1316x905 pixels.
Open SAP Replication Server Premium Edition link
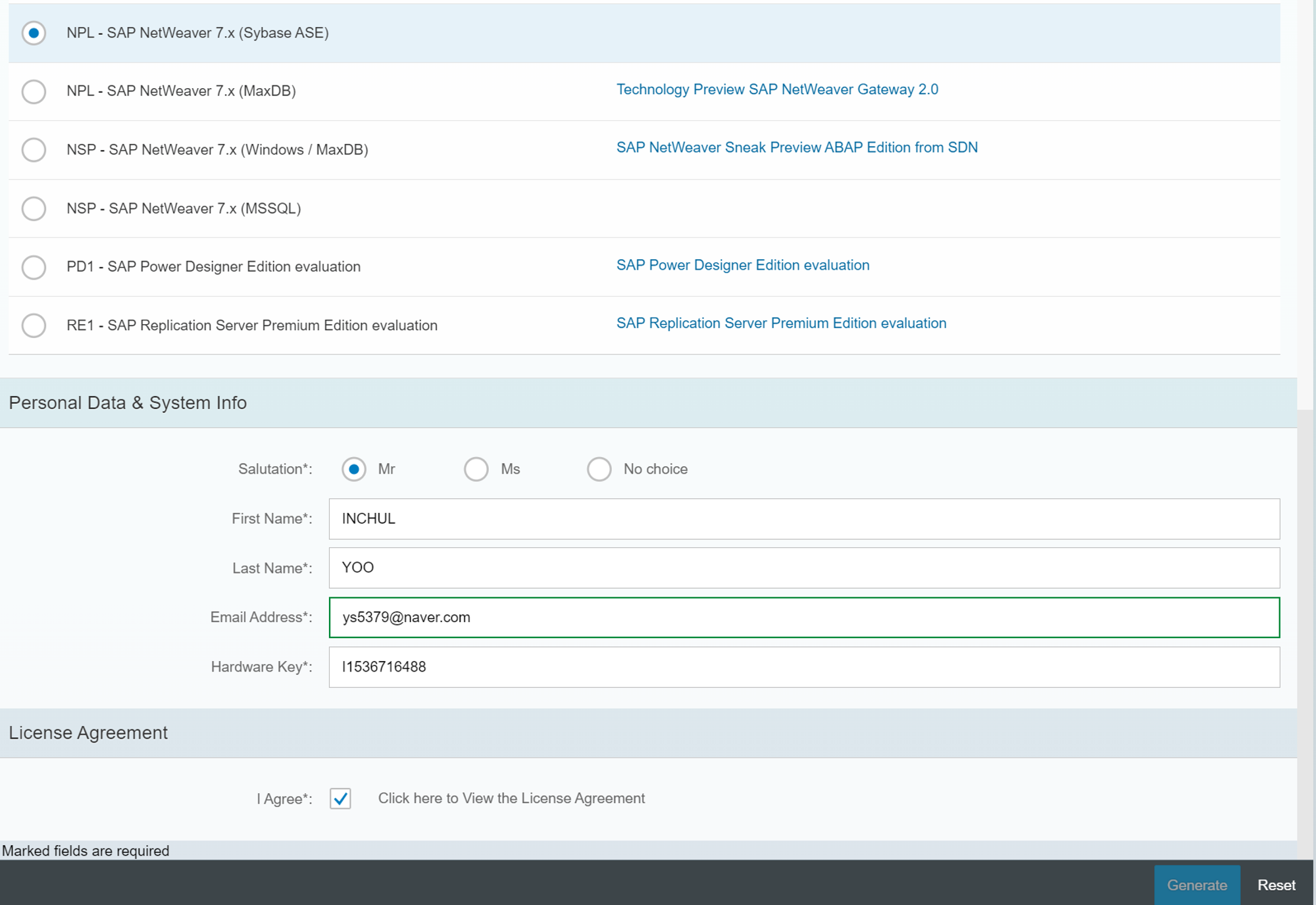tap(780, 324)
